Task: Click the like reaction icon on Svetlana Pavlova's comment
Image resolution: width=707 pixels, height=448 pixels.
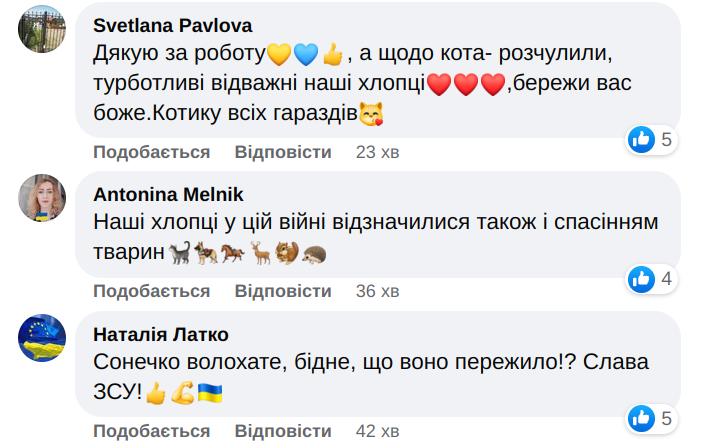Action: 641,140
